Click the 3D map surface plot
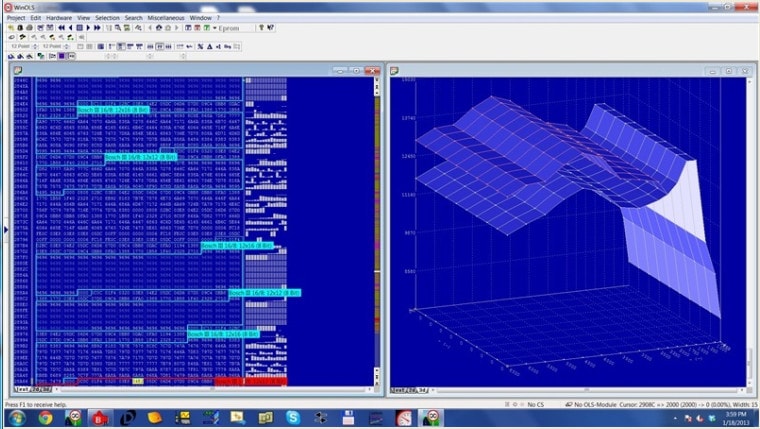Screen dimensions: 760x429 [x=567, y=204]
